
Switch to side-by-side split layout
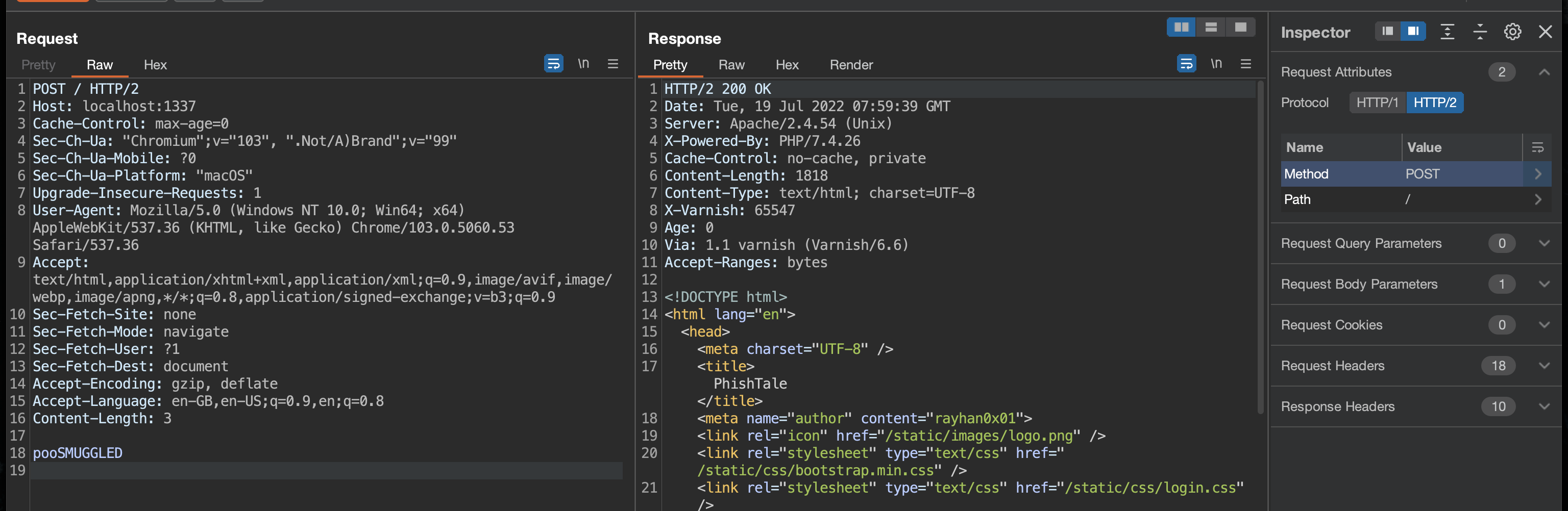(x=1181, y=28)
